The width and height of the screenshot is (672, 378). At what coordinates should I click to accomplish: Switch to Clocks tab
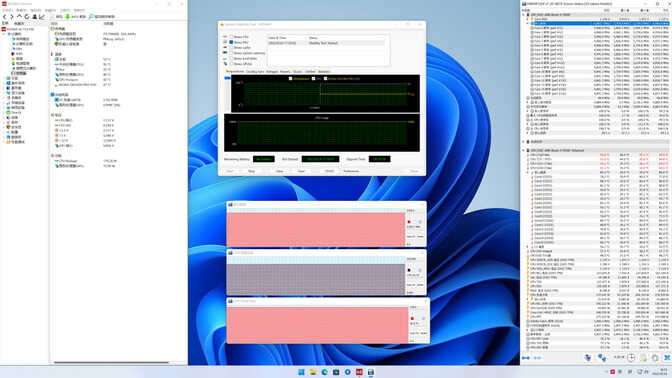(298, 72)
